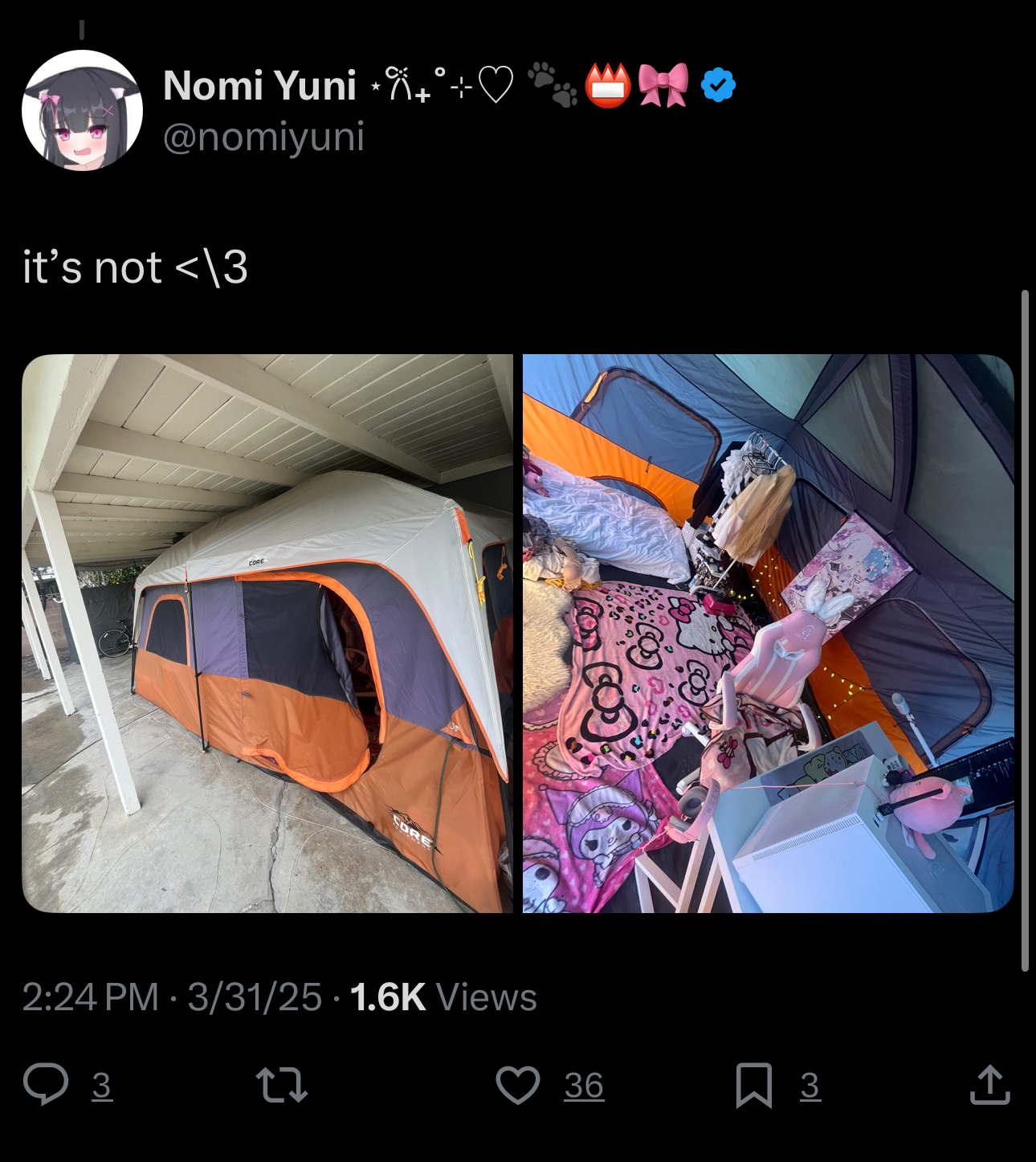The height and width of the screenshot is (1162, 1036).
Task: Open Nomi Yuni's cat-girl profile avatar
Action: (x=83, y=110)
